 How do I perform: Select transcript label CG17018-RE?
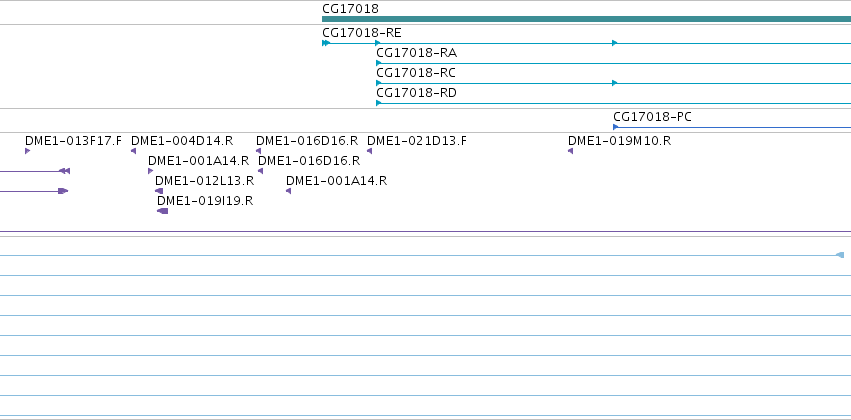pos(361,33)
